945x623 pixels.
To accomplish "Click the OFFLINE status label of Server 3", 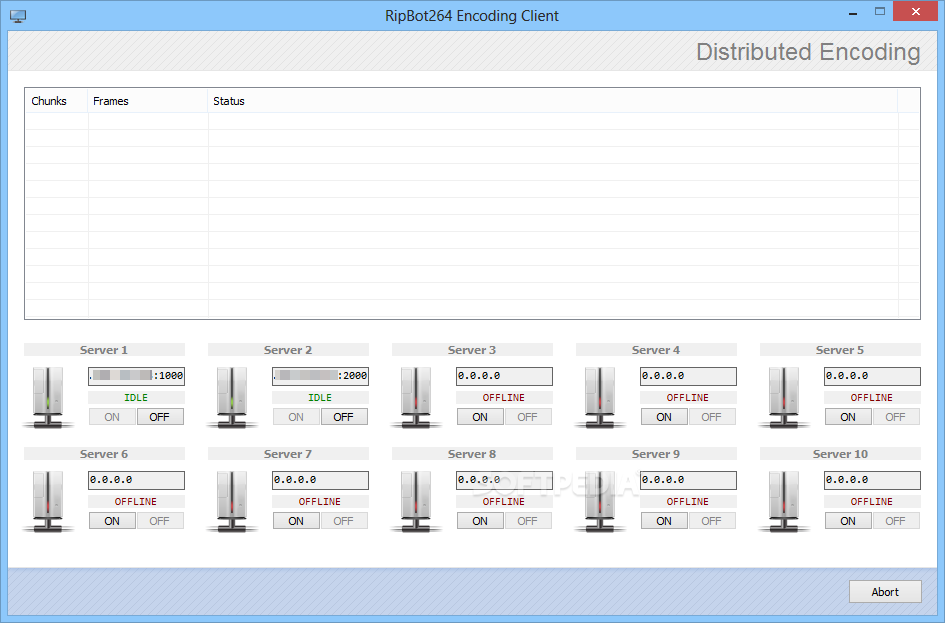I will pos(504,398).
